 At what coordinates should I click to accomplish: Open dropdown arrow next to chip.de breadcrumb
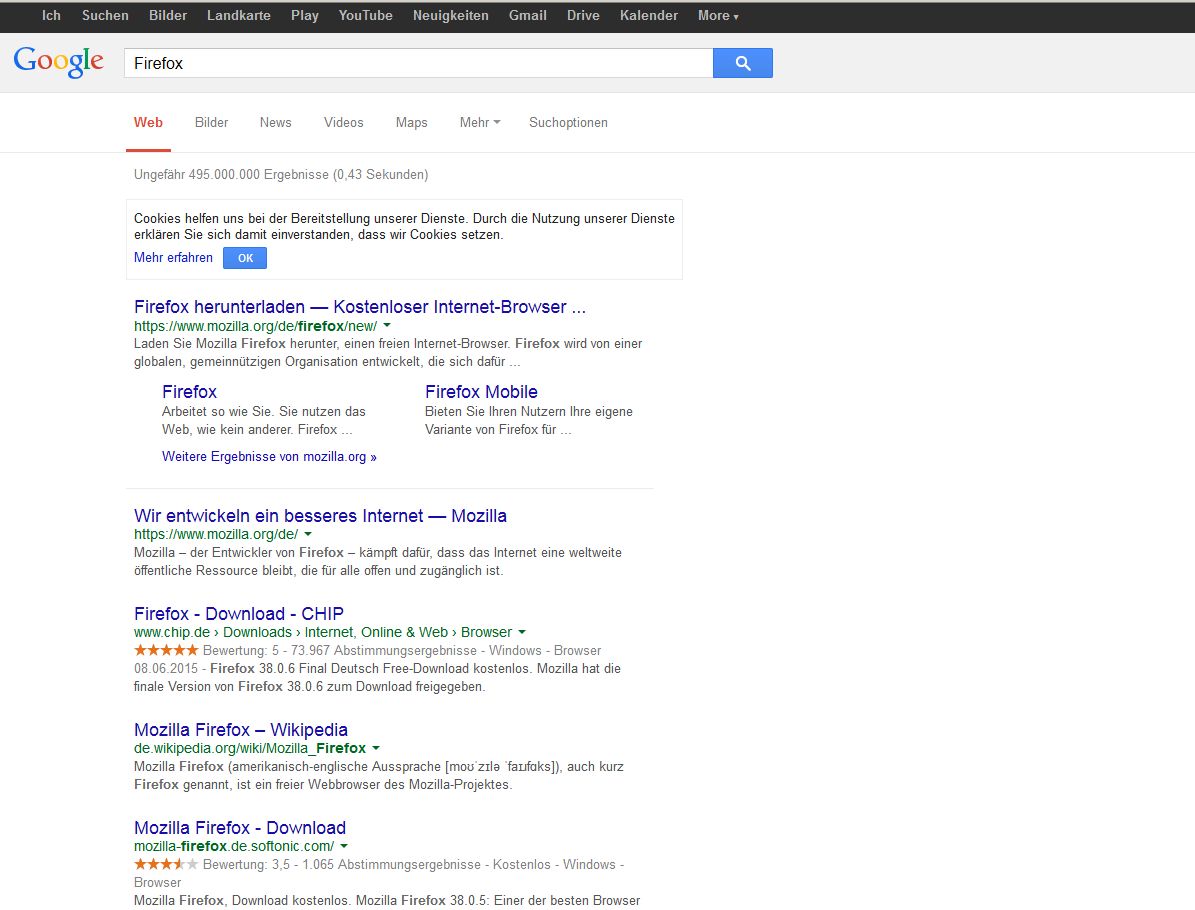tap(522, 633)
